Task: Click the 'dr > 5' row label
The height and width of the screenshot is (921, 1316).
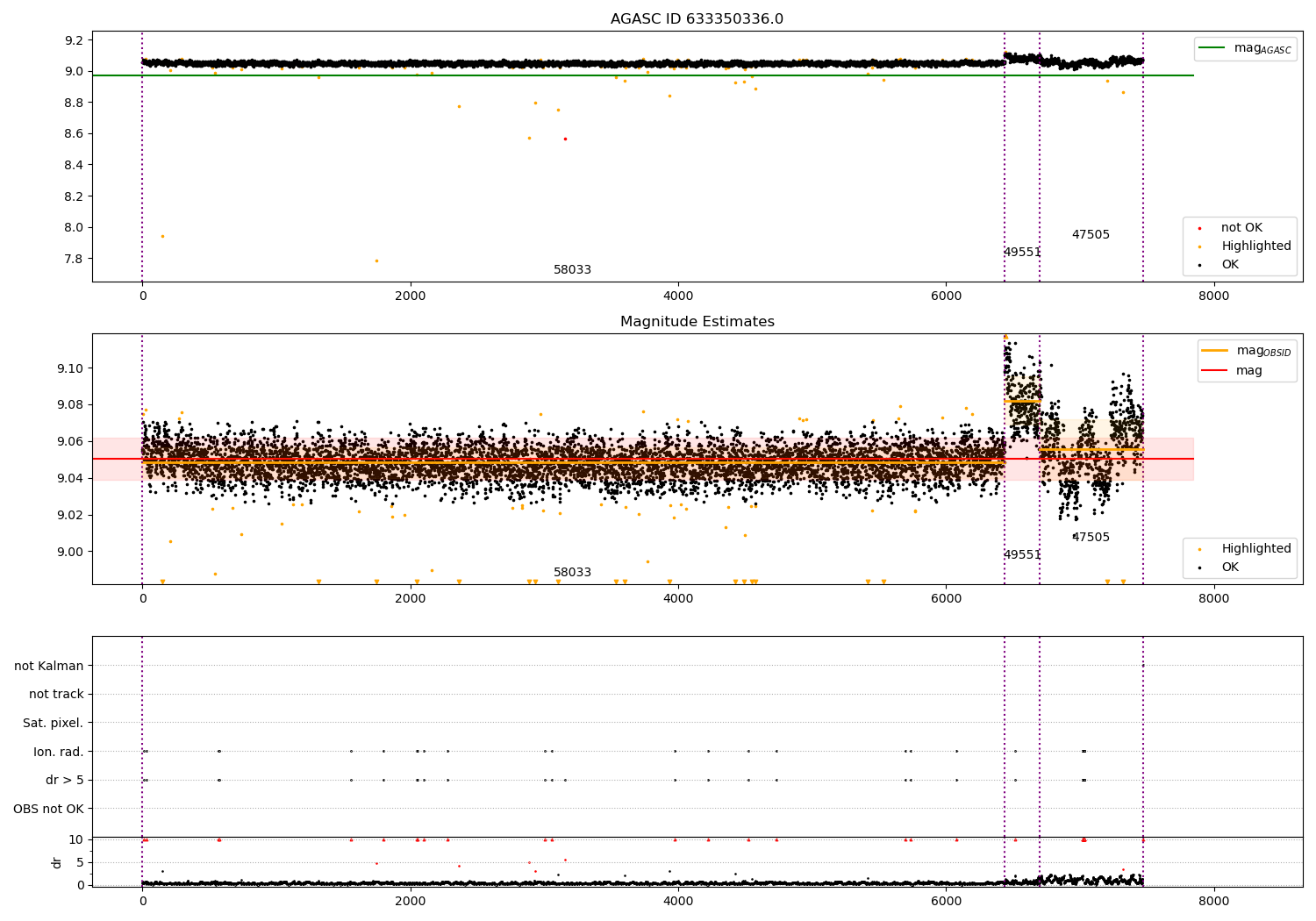Action: (x=65, y=781)
